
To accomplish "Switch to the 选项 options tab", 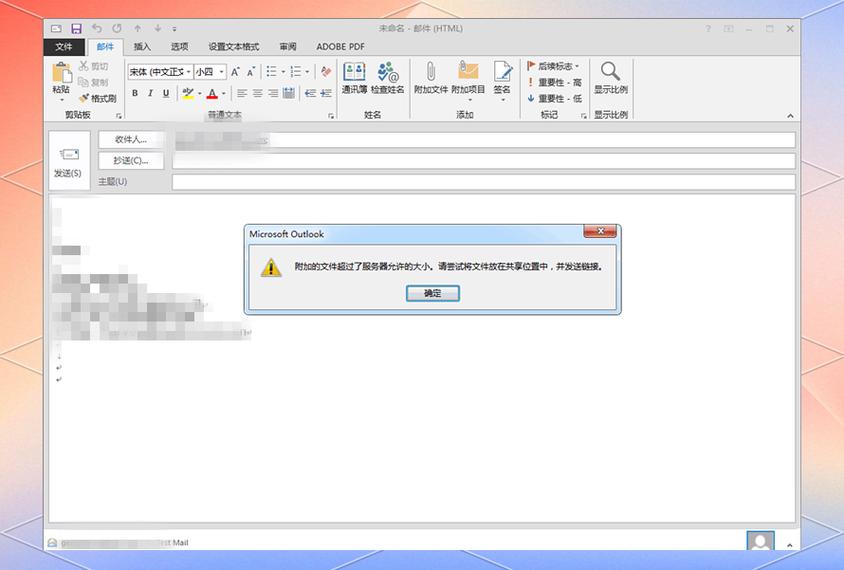I will (180, 47).
